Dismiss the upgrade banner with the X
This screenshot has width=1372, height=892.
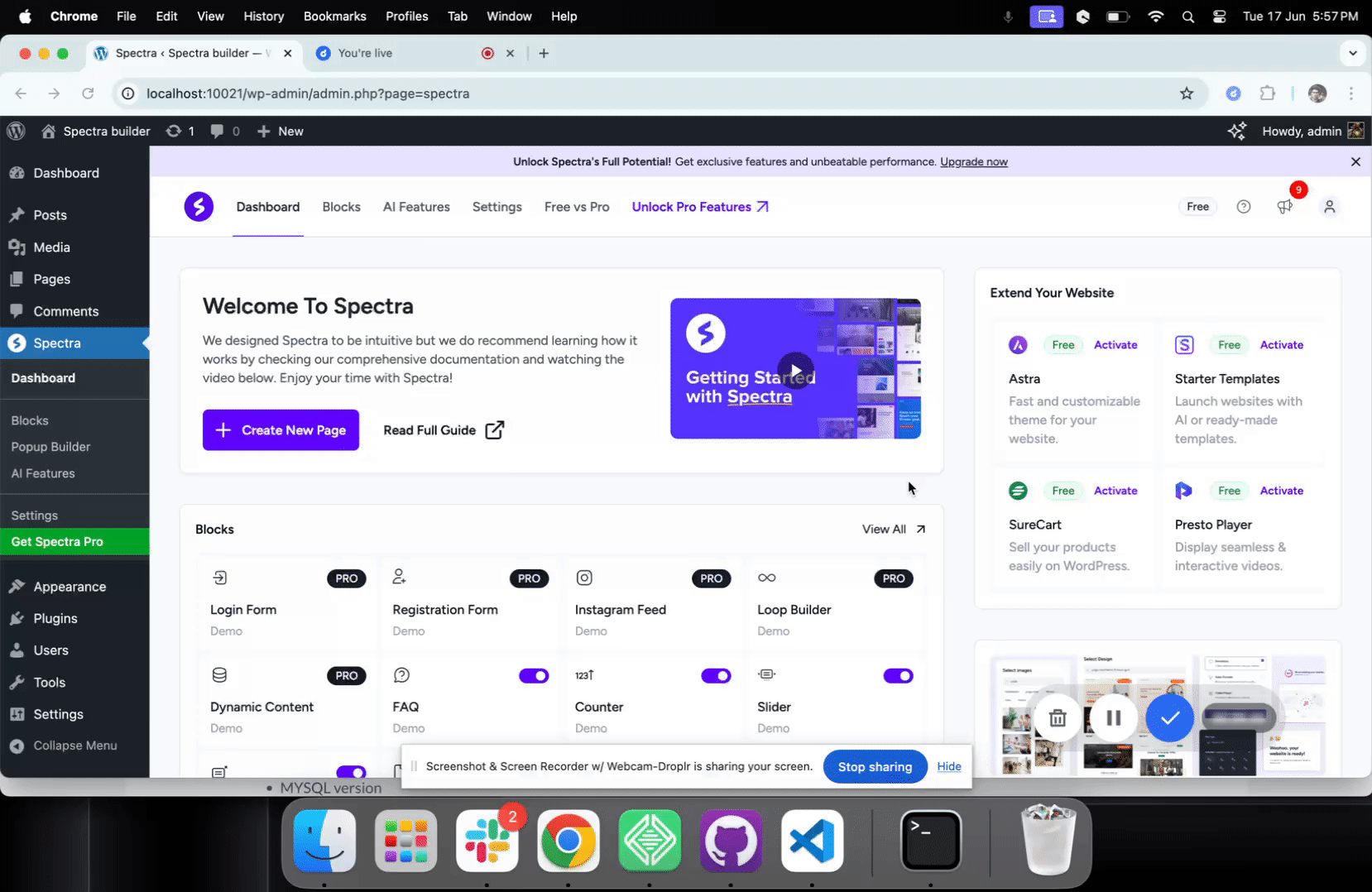(1355, 162)
